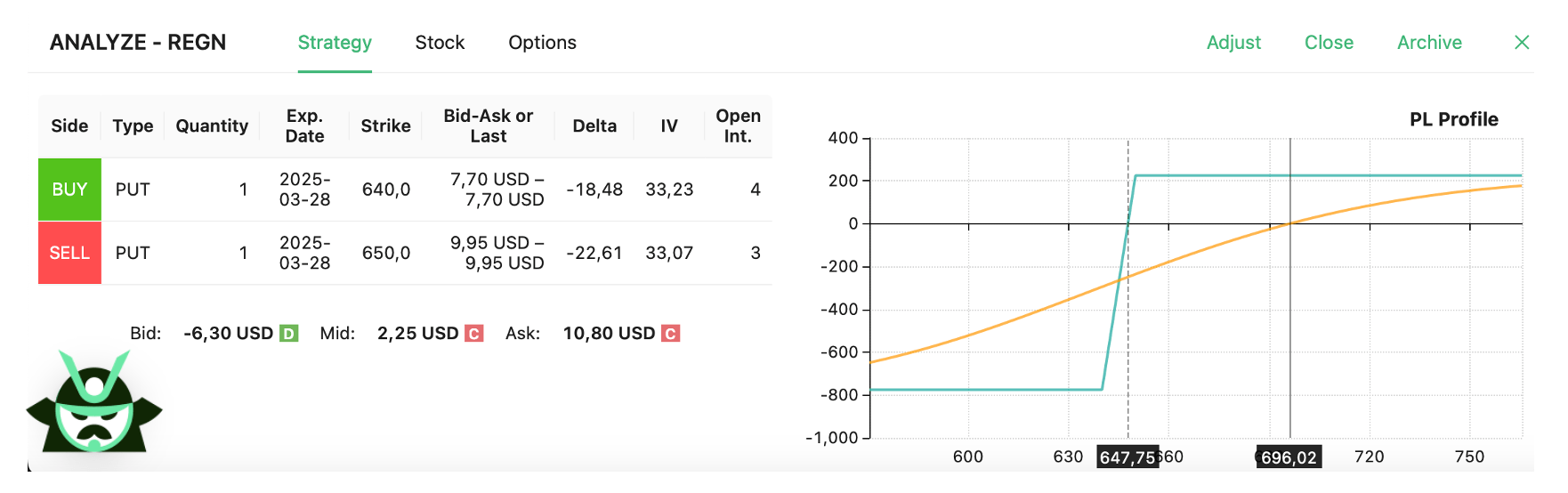Click the red C badge next to Mid

click(474, 334)
